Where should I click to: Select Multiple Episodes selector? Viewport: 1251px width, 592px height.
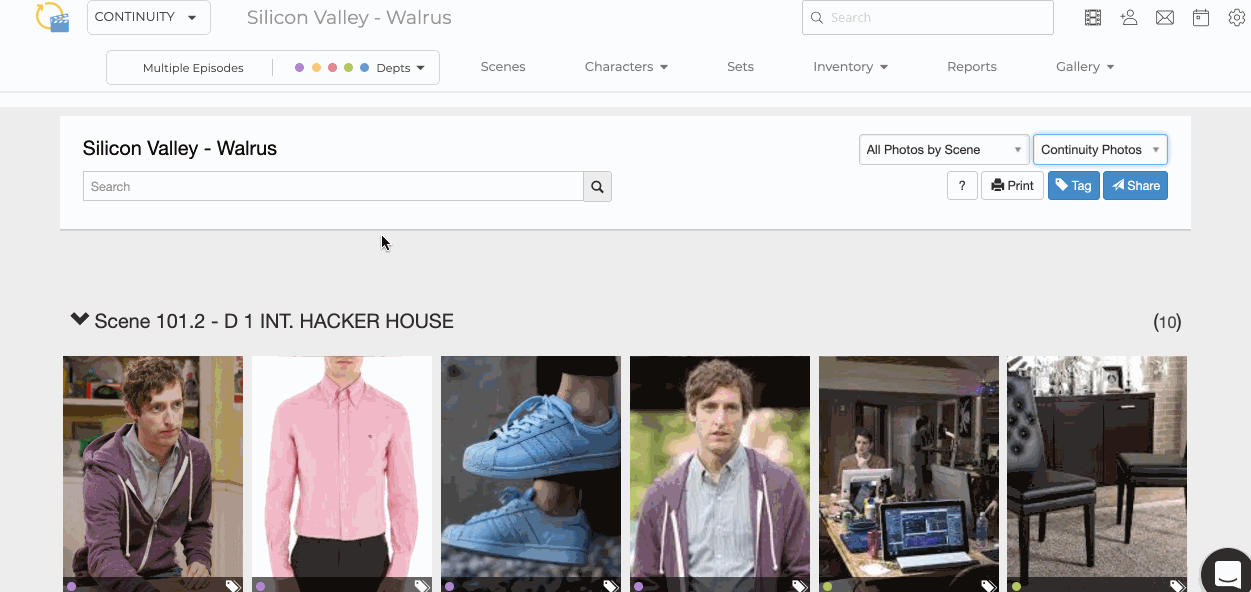pyautogui.click(x=193, y=68)
